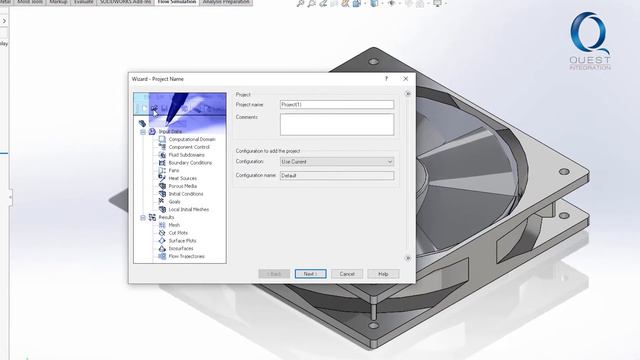Viewport: 640px width, 360px height.
Task: Click the upper round navigator arrow button
Action: coord(407,94)
